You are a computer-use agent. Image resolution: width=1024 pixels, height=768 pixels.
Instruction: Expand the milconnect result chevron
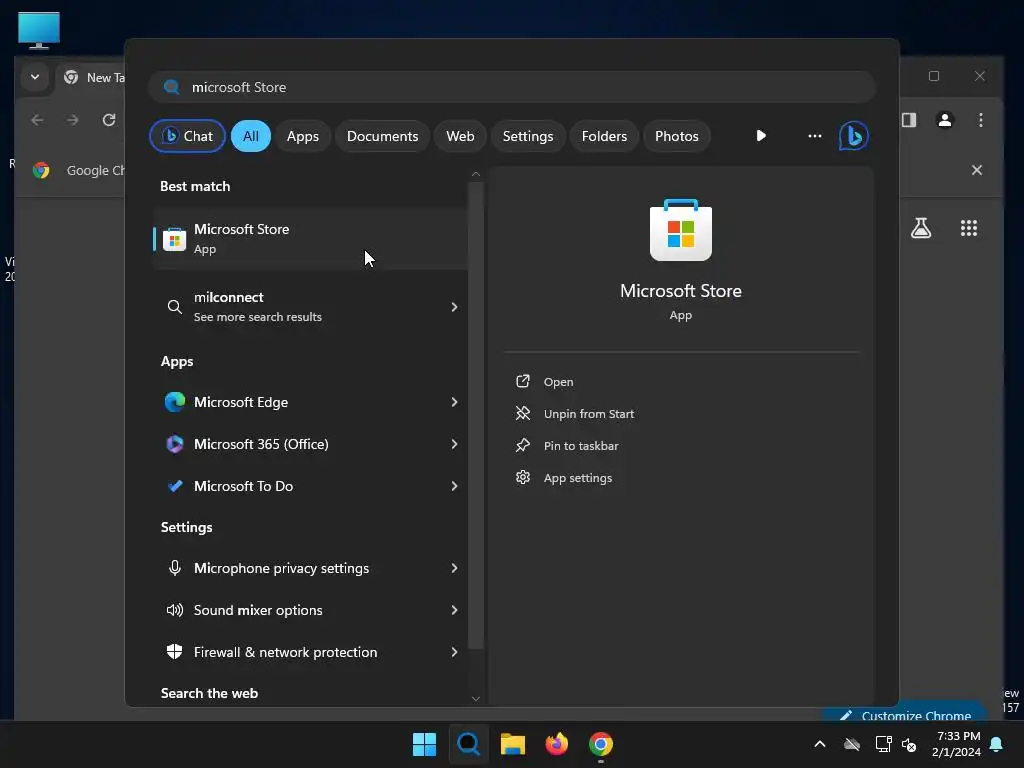coord(454,307)
